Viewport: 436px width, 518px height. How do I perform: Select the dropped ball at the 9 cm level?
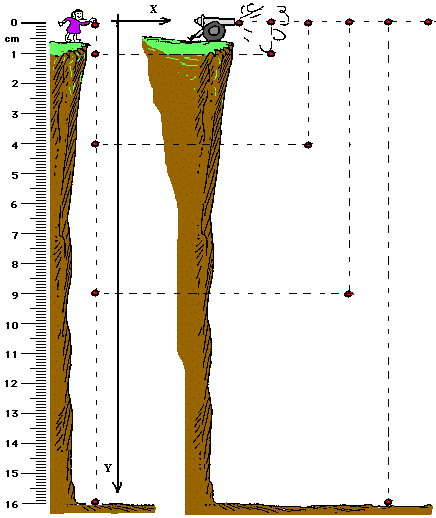tap(95, 293)
